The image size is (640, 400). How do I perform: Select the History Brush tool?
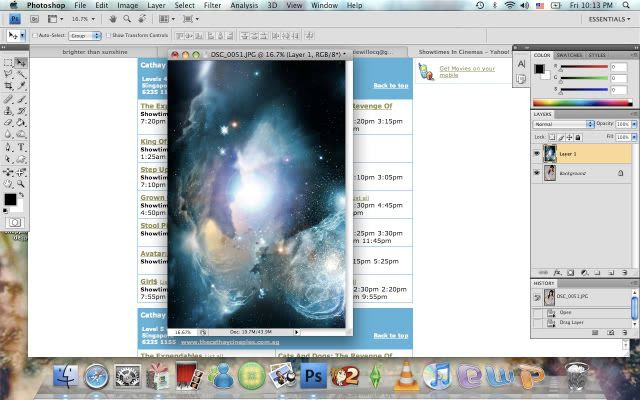[x=20, y=111]
